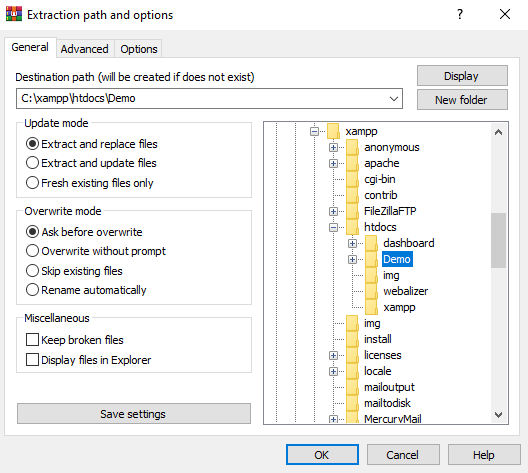This screenshot has width=528, height=473.
Task: Click the Cancel button
Action: pyautogui.click(x=403, y=455)
